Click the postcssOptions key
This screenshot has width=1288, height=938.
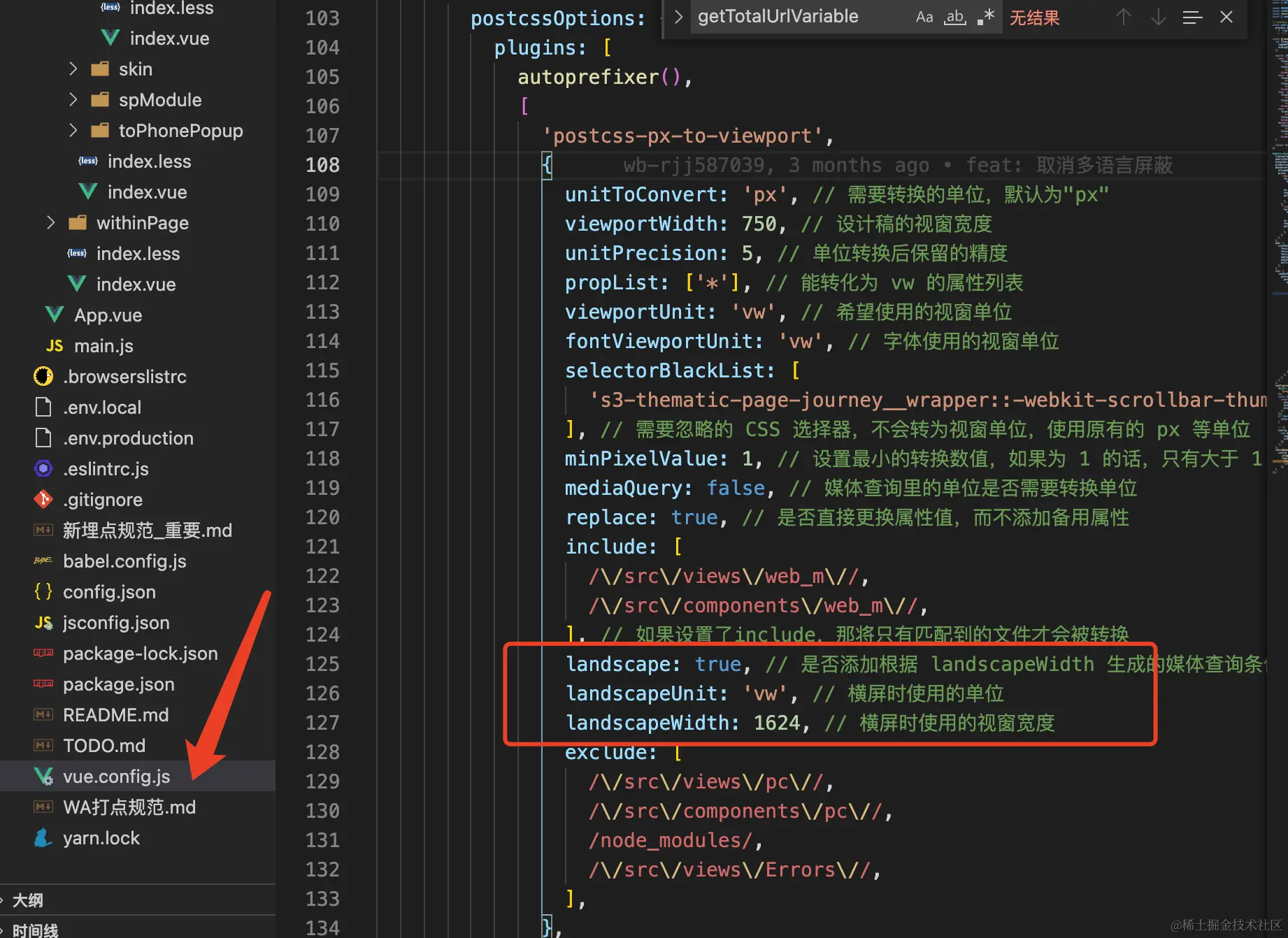click(x=552, y=18)
